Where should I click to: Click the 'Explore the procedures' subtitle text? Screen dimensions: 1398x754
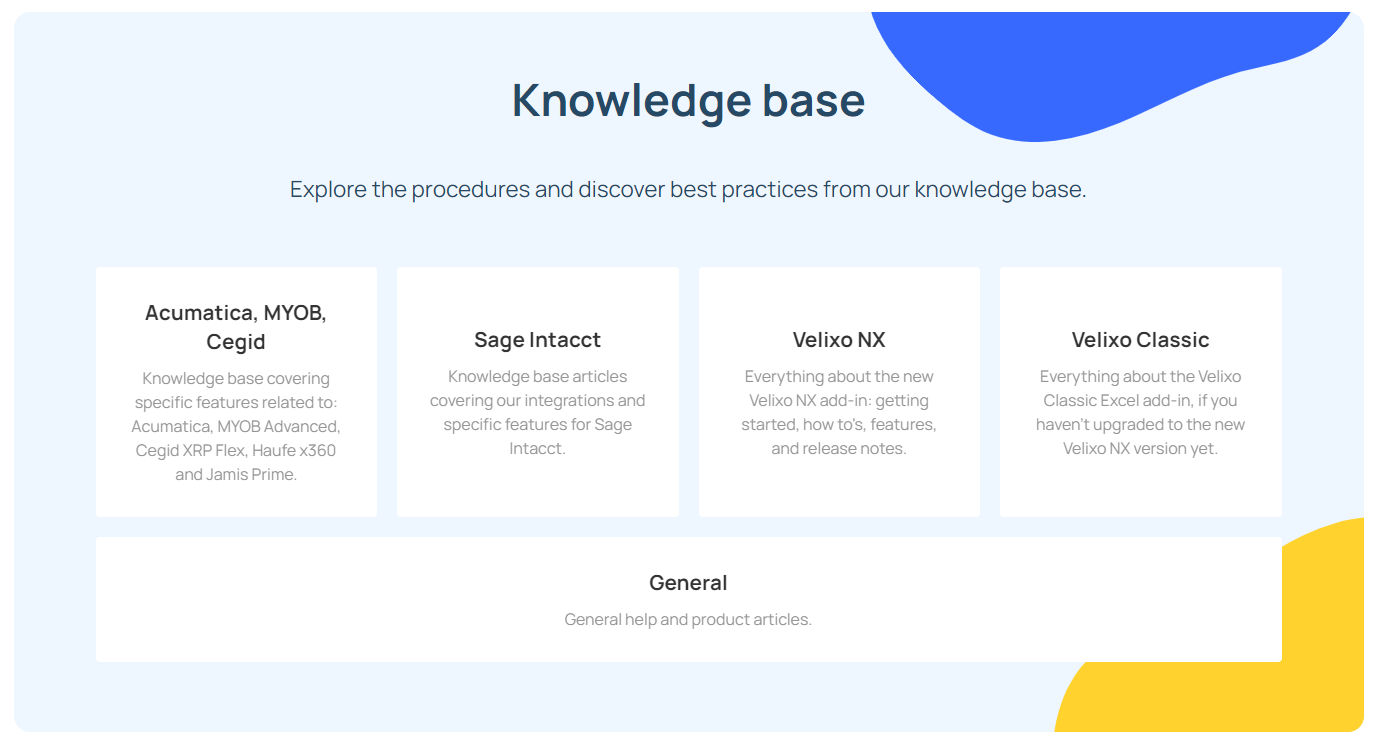(x=688, y=189)
